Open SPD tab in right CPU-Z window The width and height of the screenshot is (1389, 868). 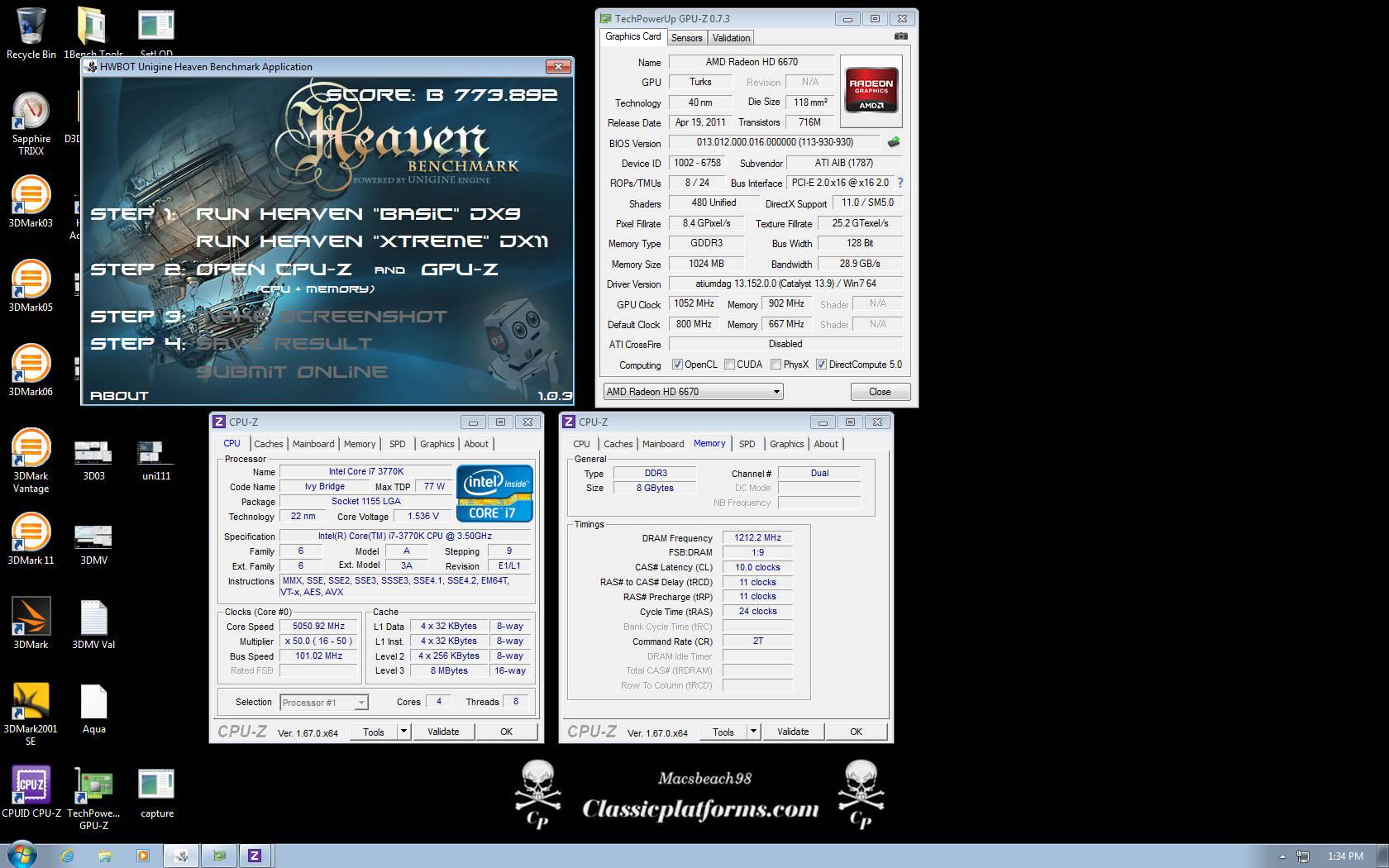click(x=747, y=444)
